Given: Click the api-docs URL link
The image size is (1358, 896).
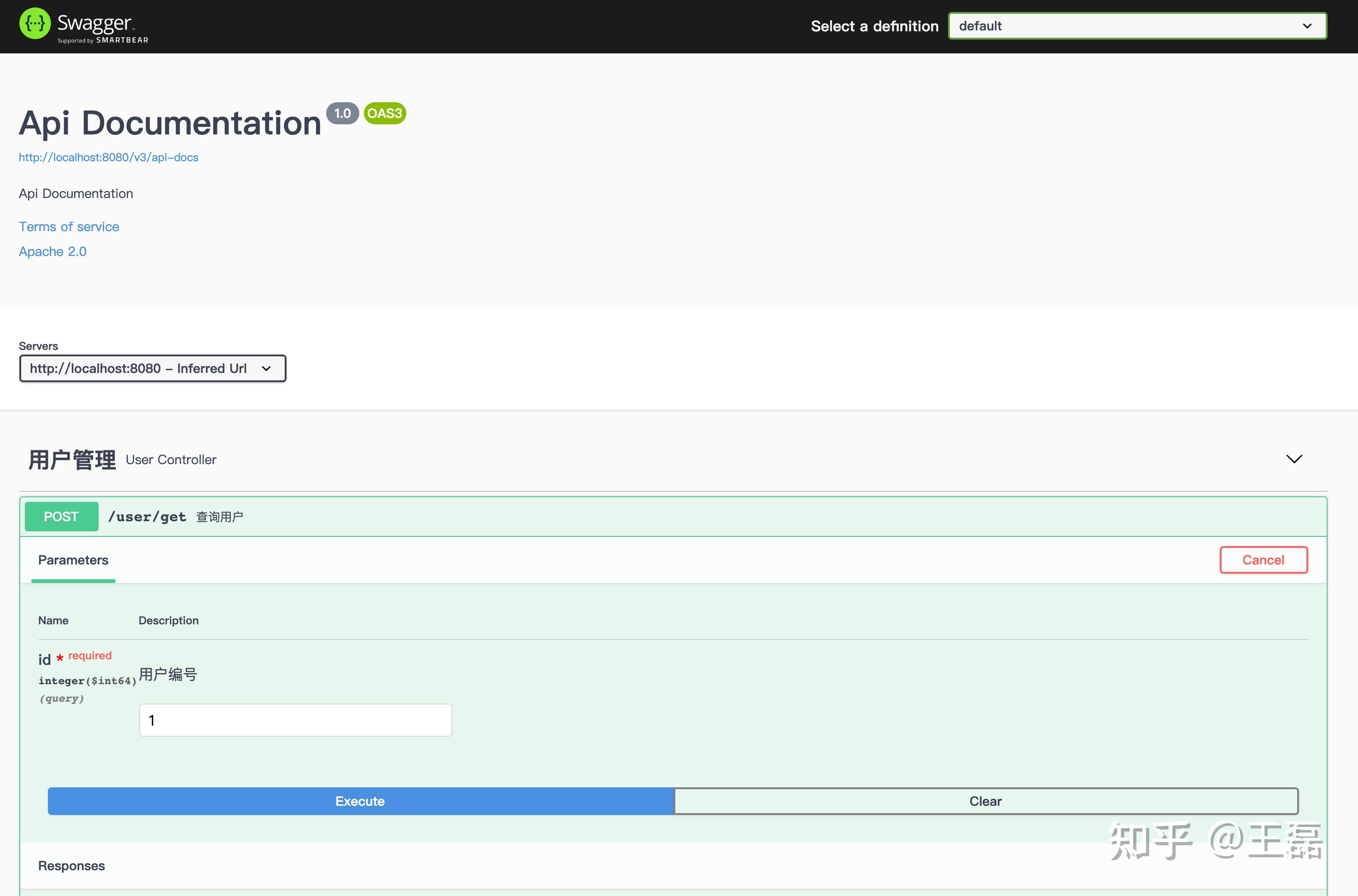Looking at the screenshot, I should 109,157.
